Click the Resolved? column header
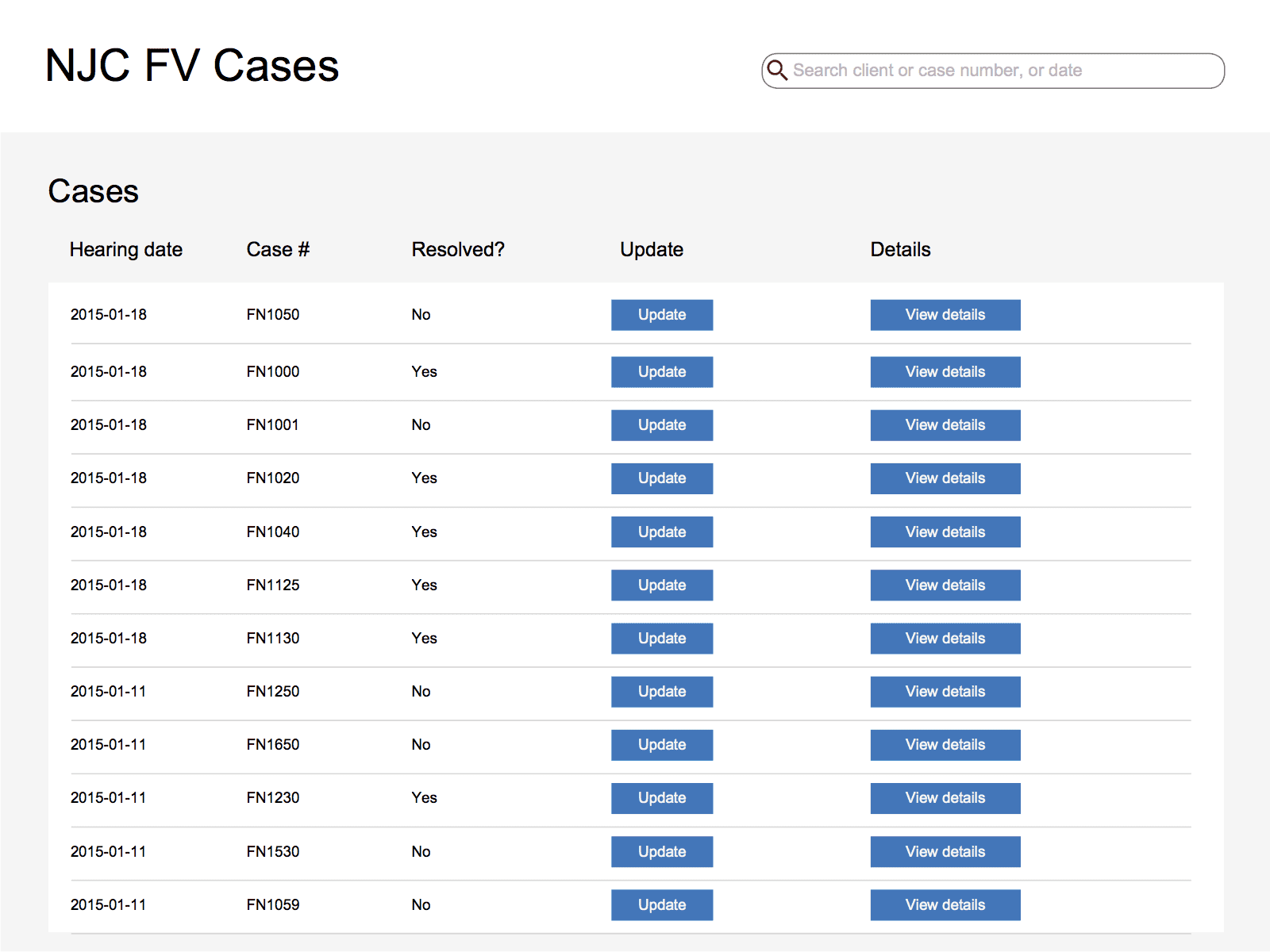1270x952 pixels. [x=458, y=250]
